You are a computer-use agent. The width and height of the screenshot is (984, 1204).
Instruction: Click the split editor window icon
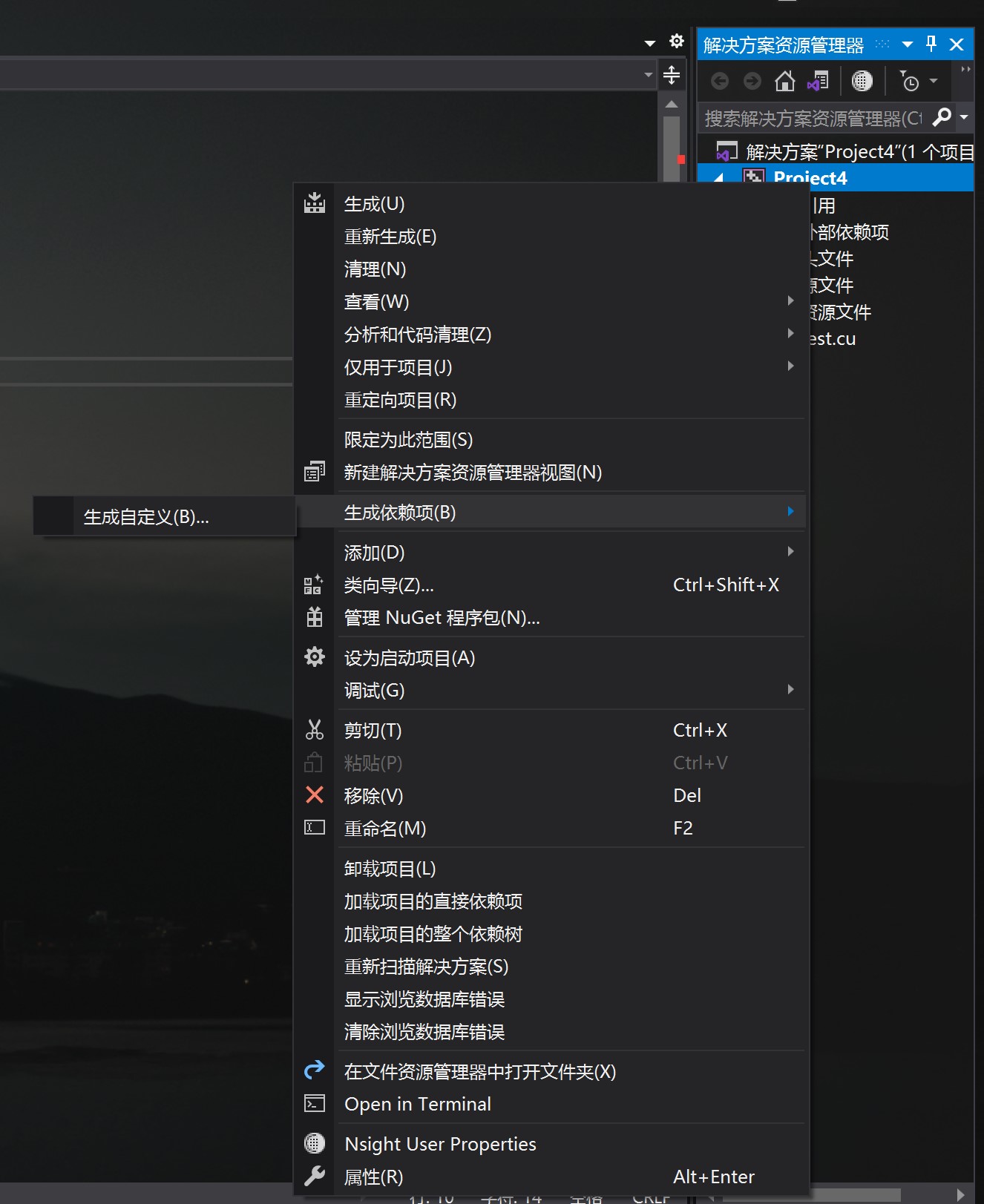(x=671, y=74)
